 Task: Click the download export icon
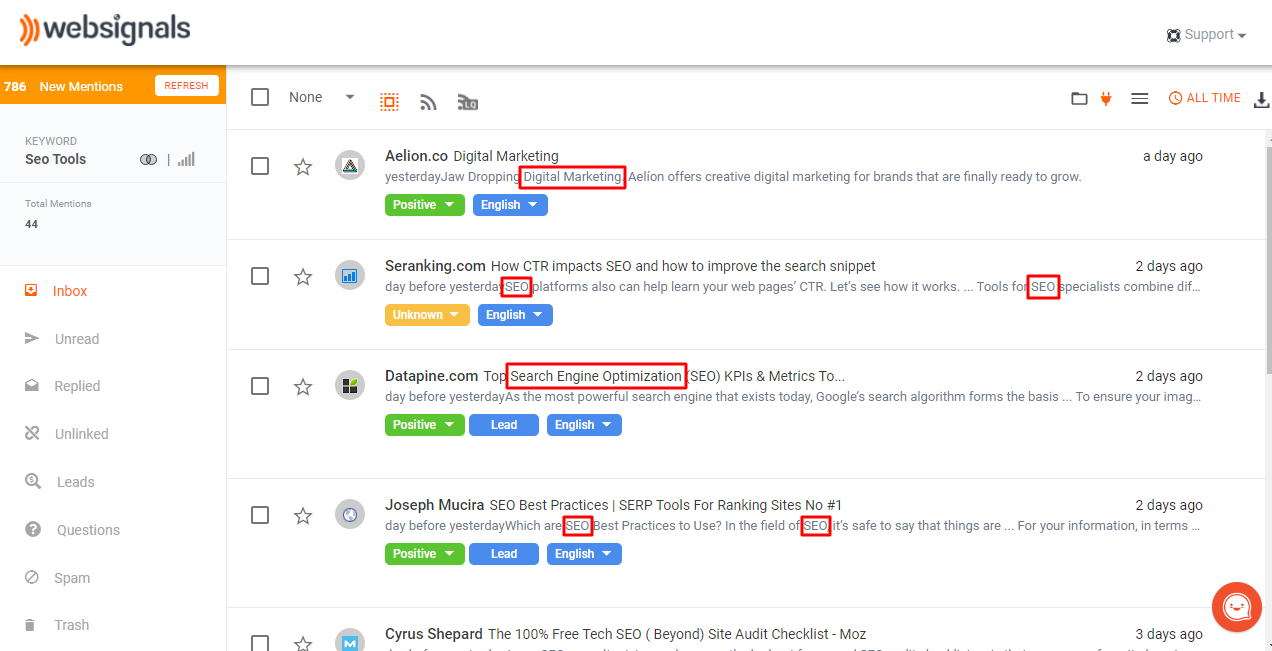(x=1262, y=99)
